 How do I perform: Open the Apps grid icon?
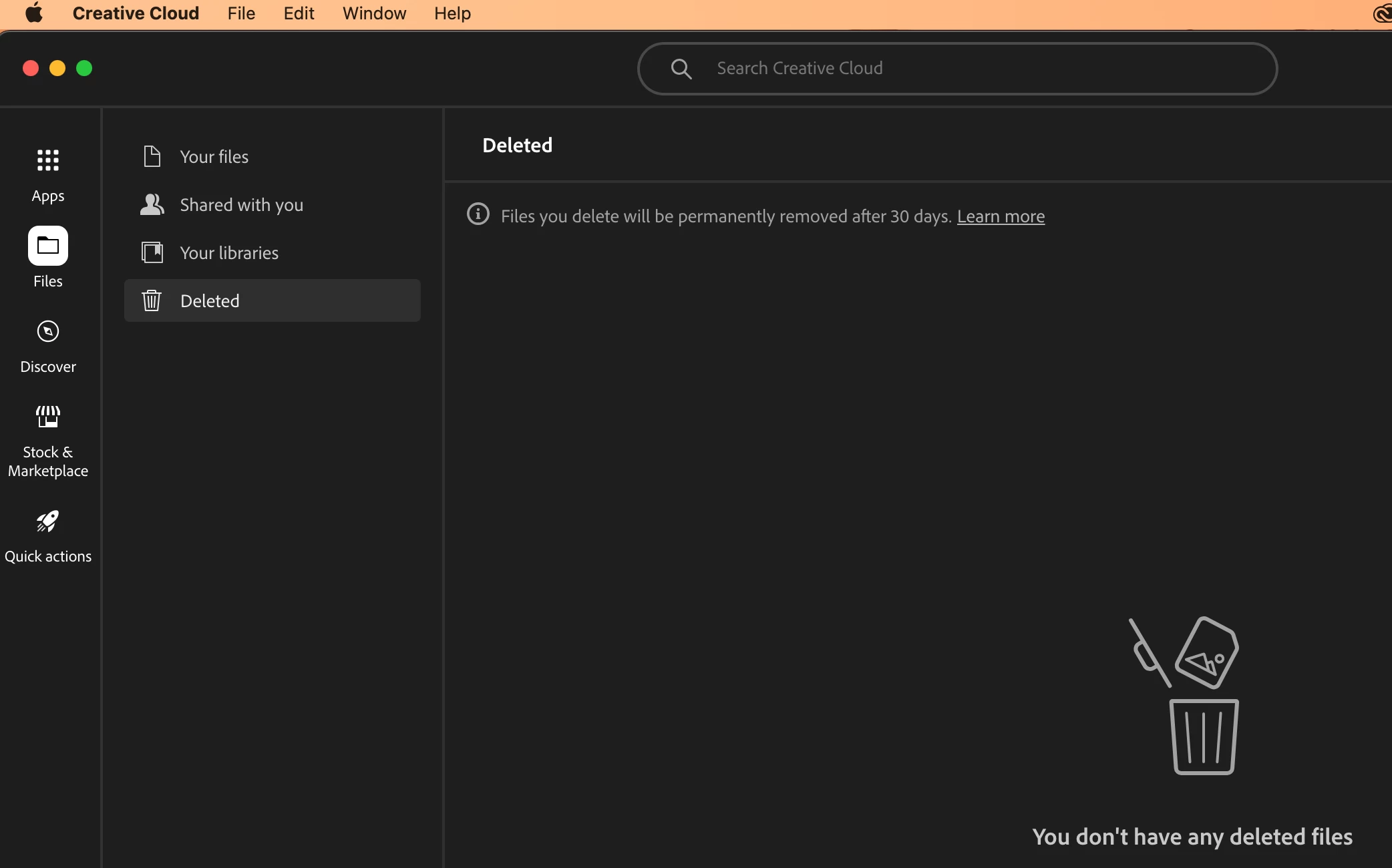(x=47, y=161)
